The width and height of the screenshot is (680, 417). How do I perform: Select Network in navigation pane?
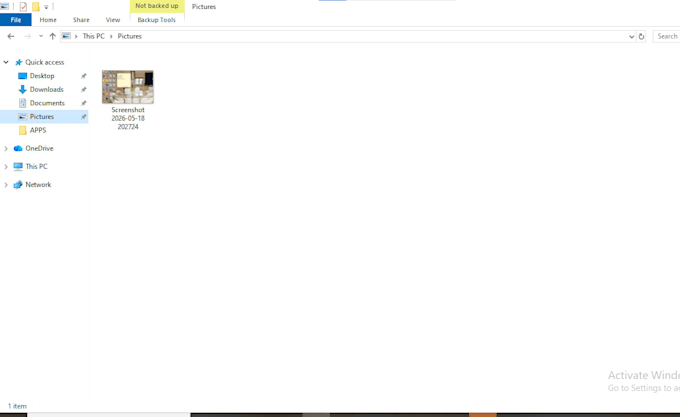coord(38,185)
